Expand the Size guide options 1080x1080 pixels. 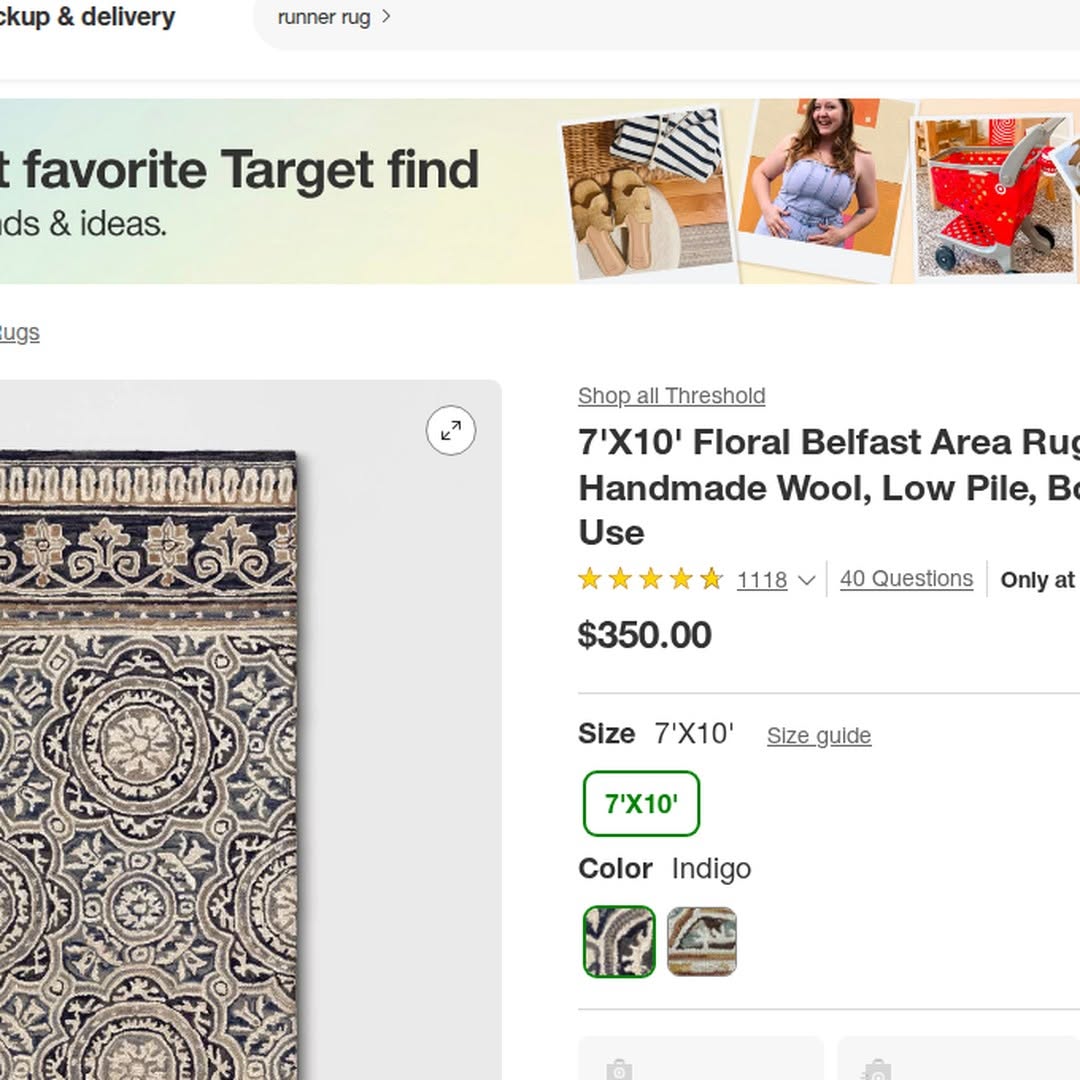pyautogui.click(x=818, y=735)
